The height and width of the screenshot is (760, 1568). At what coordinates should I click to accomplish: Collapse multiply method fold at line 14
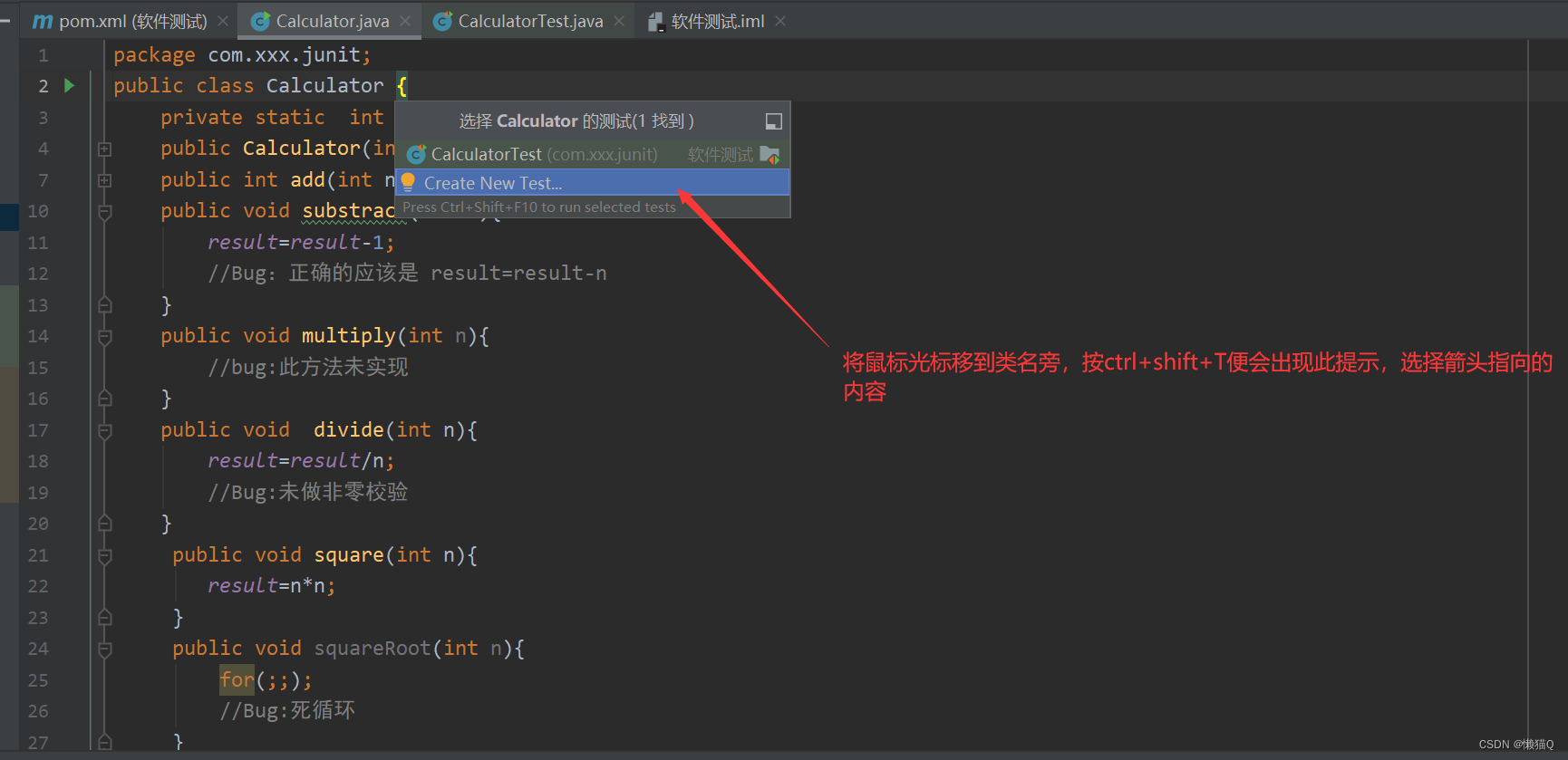click(105, 337)
